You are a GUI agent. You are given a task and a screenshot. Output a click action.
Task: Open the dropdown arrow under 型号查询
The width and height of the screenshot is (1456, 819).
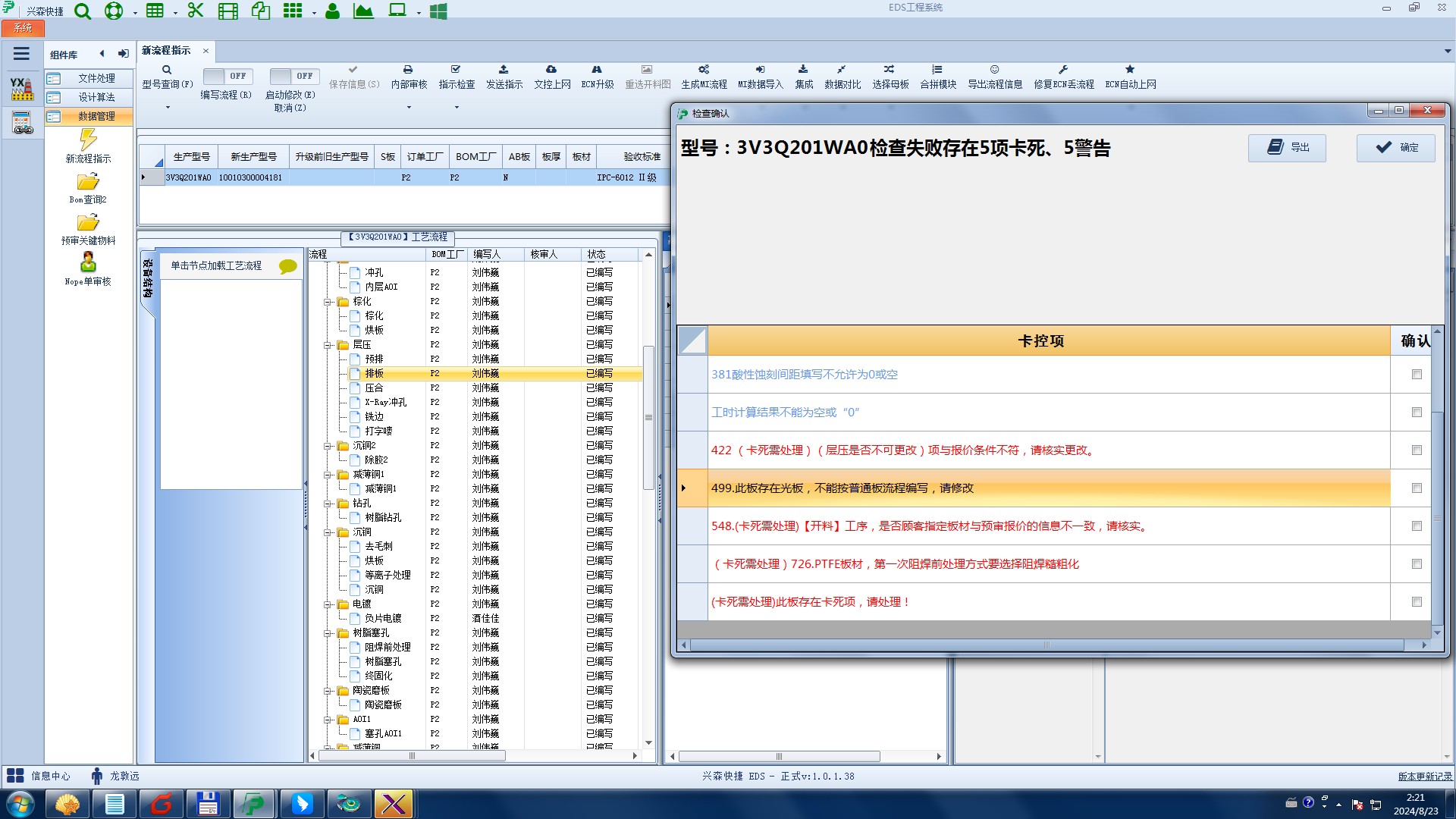pyautogui.click(x=168, y=107)
